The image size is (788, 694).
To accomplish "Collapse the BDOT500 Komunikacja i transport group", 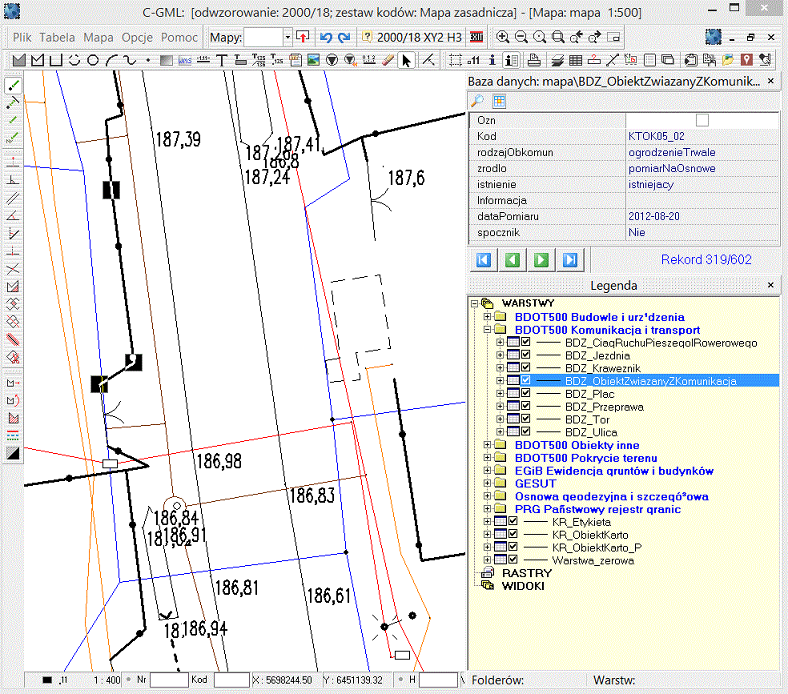I will click(487, 329).
